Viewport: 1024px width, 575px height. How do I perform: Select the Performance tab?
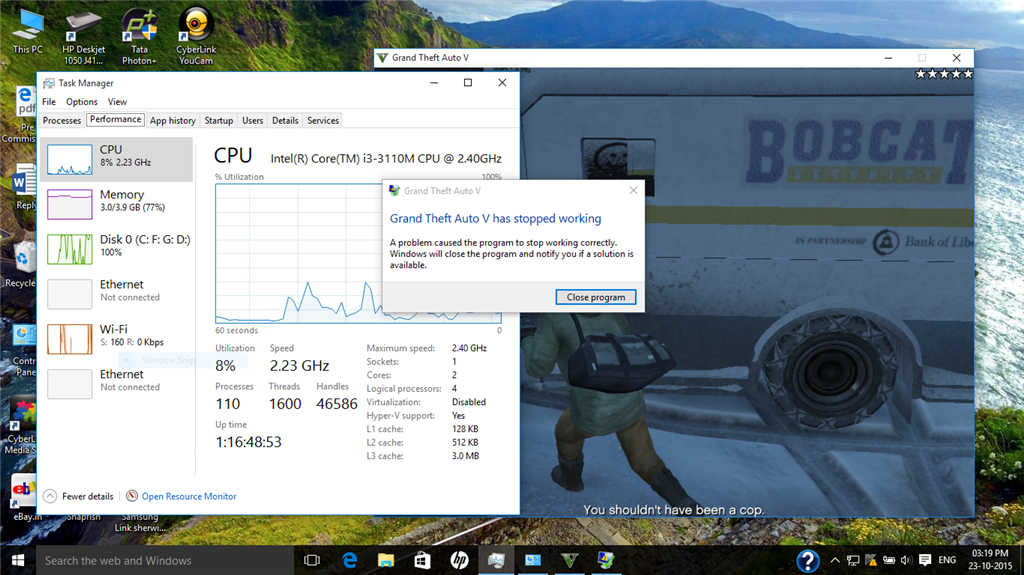point(116,119)
